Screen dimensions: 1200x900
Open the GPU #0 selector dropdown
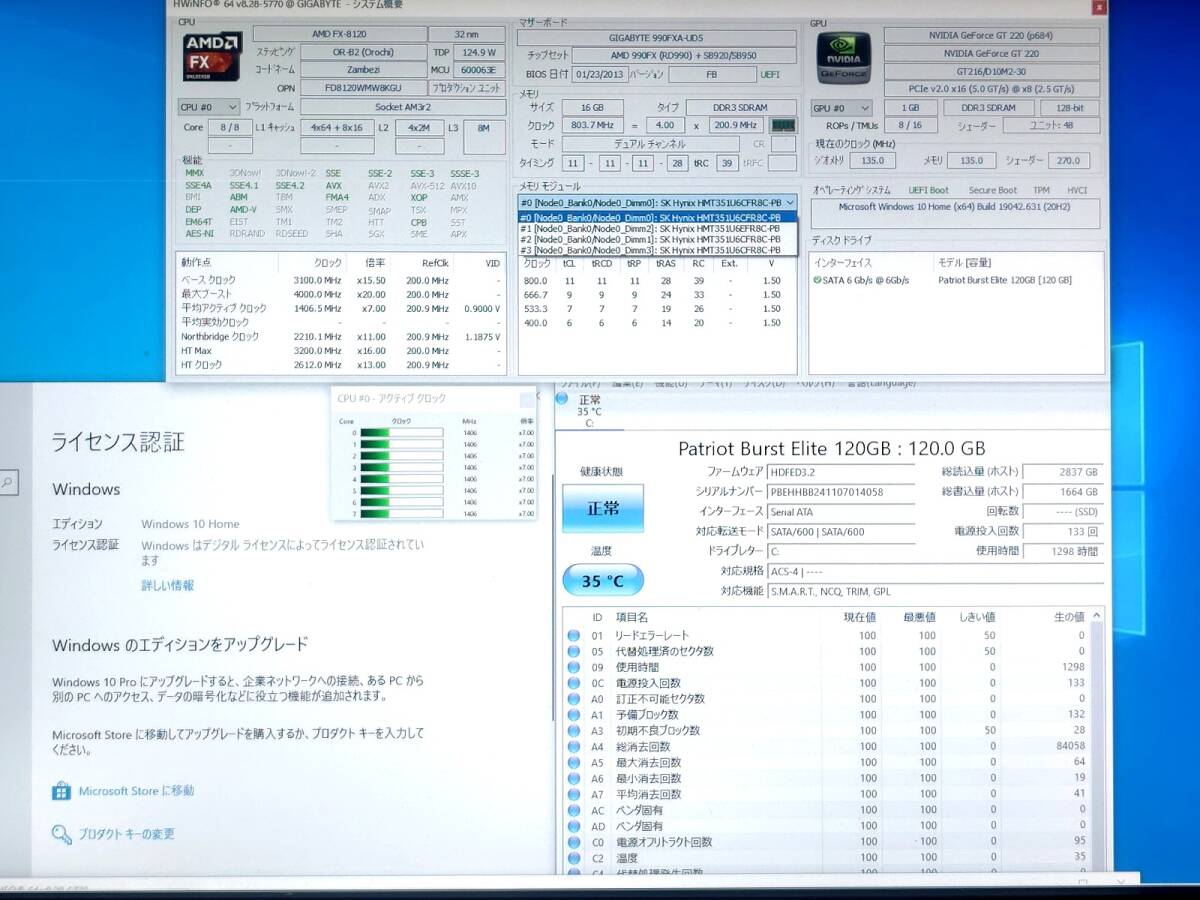(x=840, y=108)
